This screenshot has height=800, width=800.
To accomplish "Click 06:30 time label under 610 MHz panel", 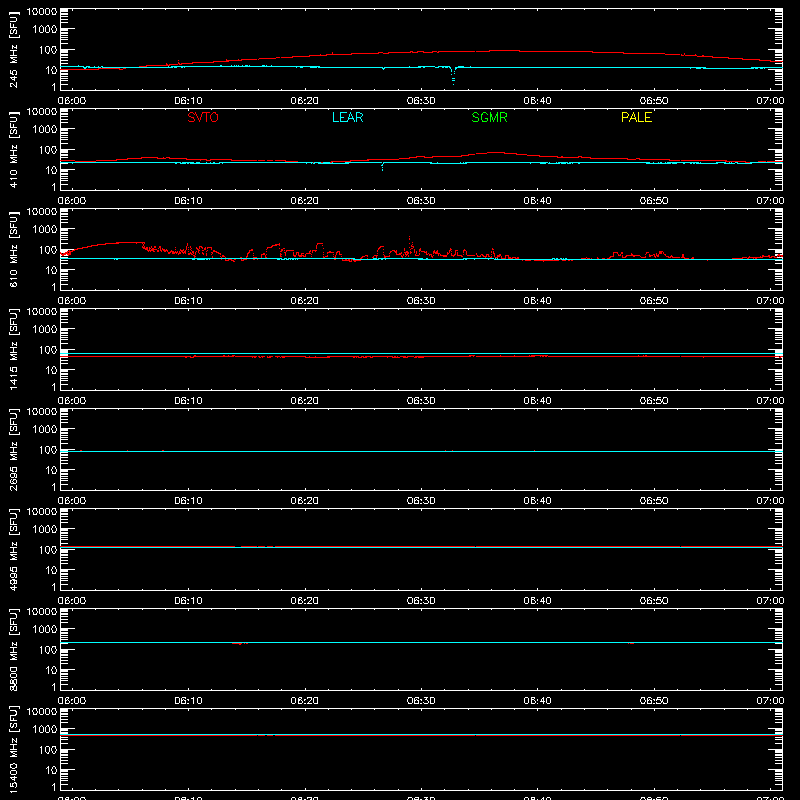I will point(421,301).
